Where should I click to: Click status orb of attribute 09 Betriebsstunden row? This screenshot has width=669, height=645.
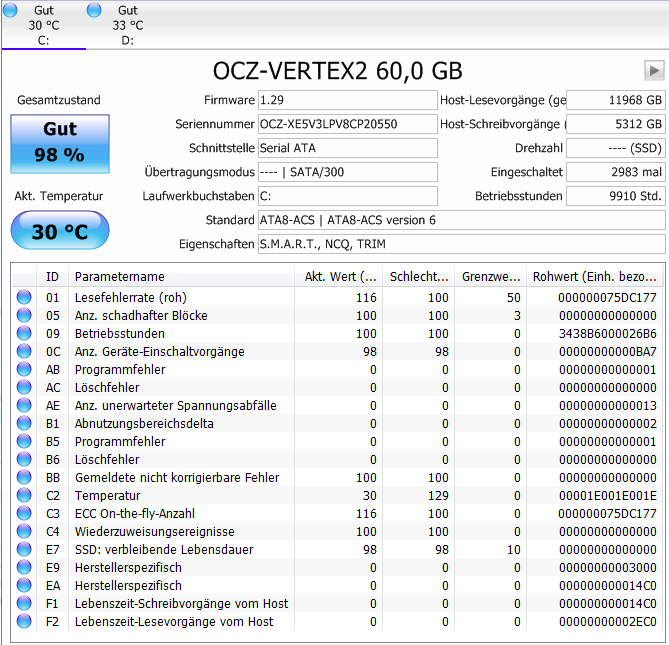point(24,333)
